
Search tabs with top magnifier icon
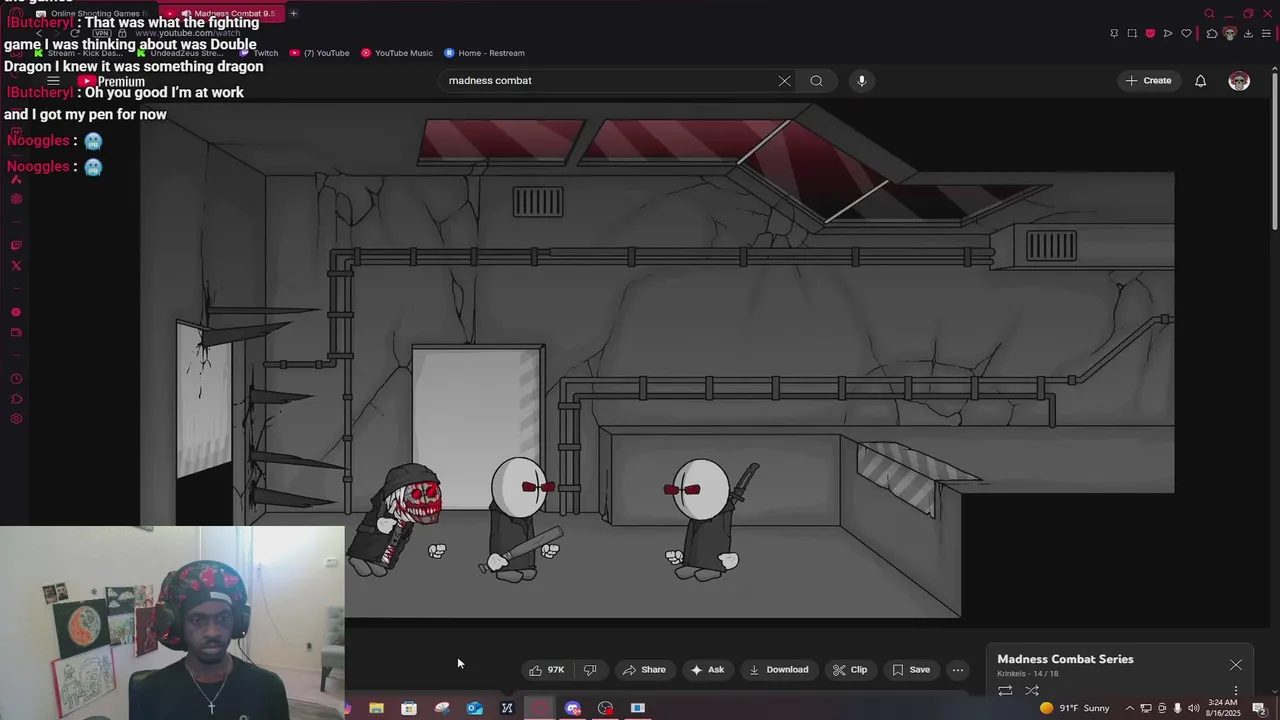[x=1209, y=14]
